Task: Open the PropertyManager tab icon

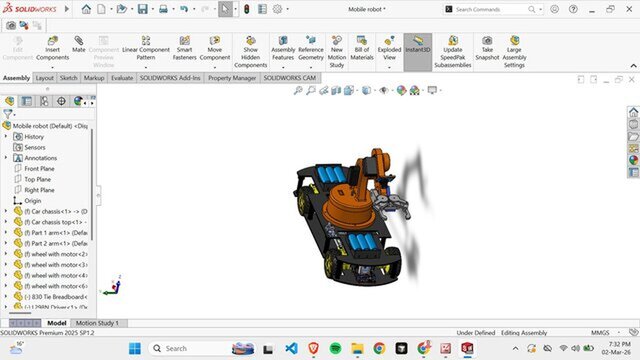Action: (x=27, y=101)
